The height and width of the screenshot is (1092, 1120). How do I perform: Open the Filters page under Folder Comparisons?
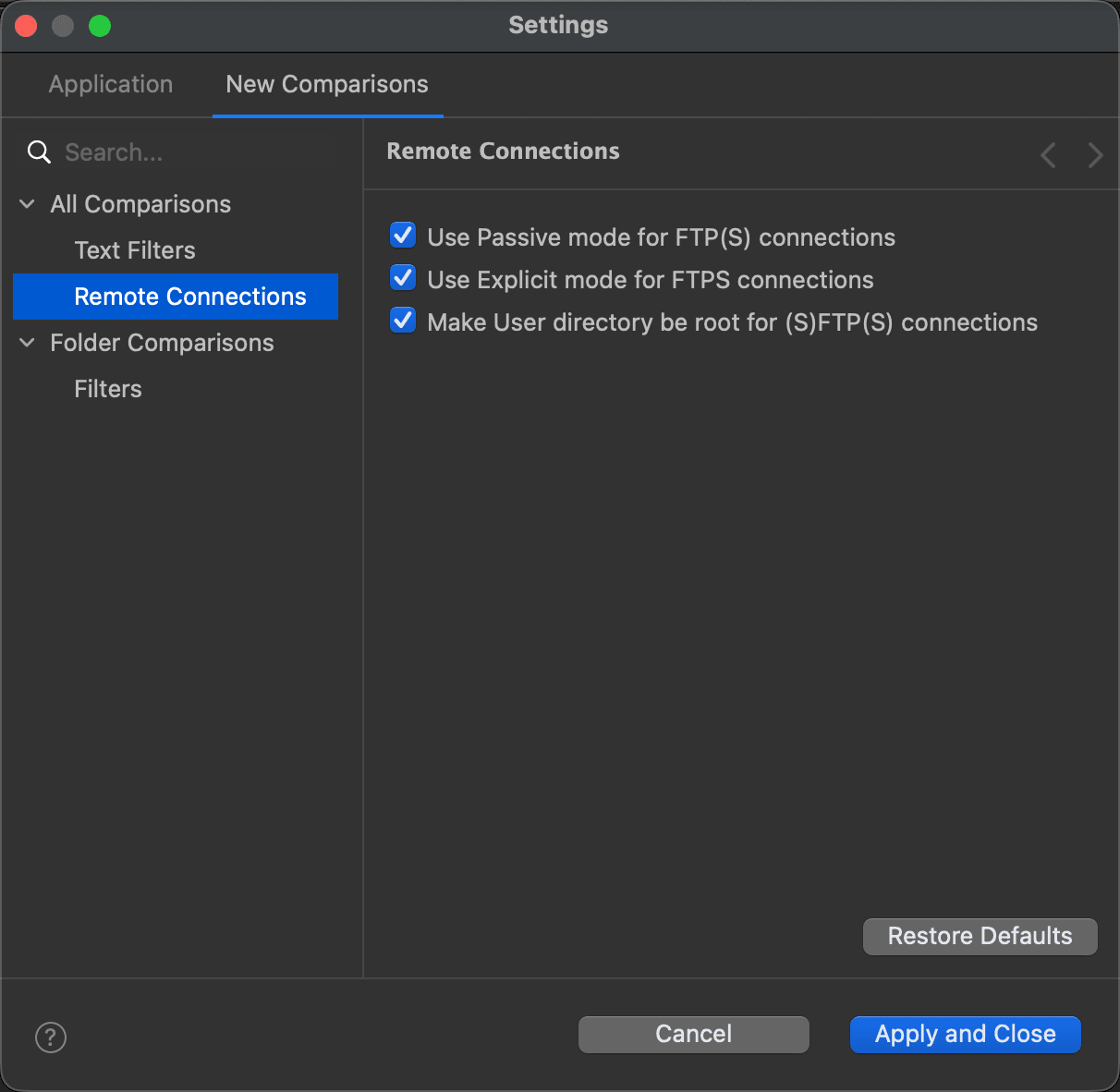point(108,389)
